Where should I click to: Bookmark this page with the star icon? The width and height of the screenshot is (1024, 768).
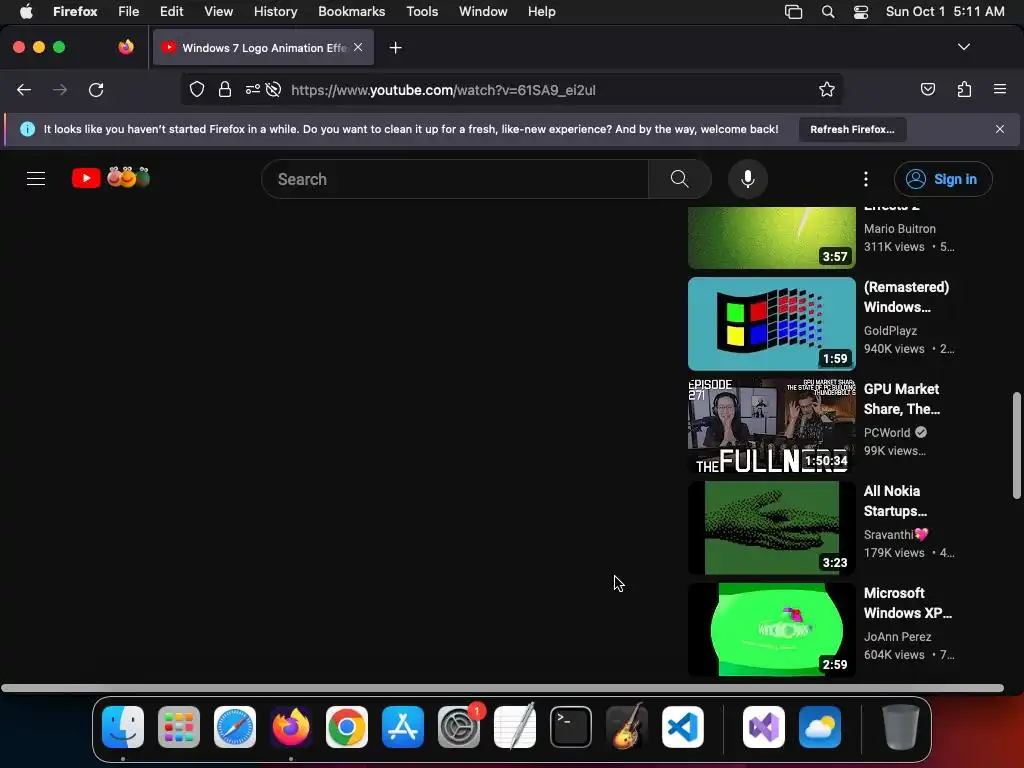coord(827,89)
